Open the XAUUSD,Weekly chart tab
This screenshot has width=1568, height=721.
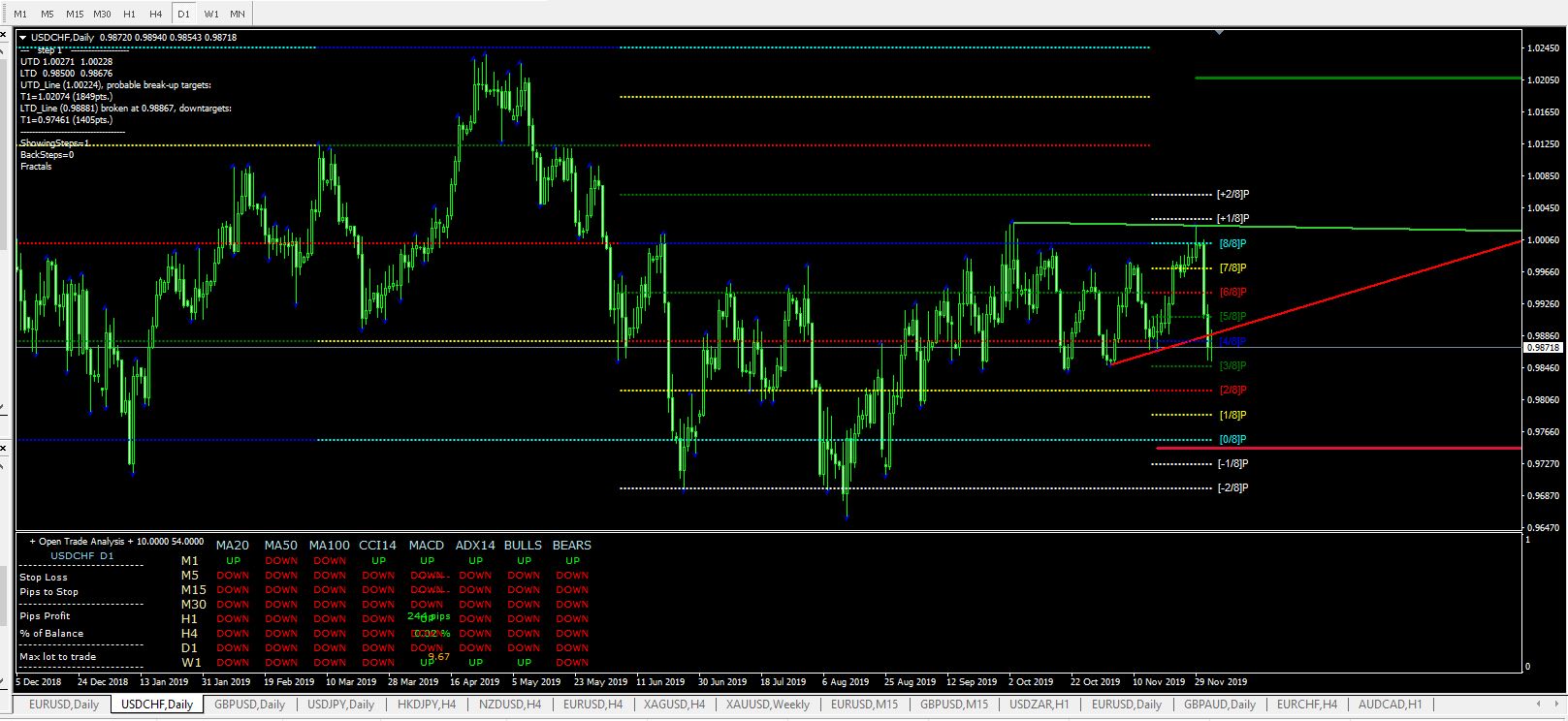(x=768, y=705)
